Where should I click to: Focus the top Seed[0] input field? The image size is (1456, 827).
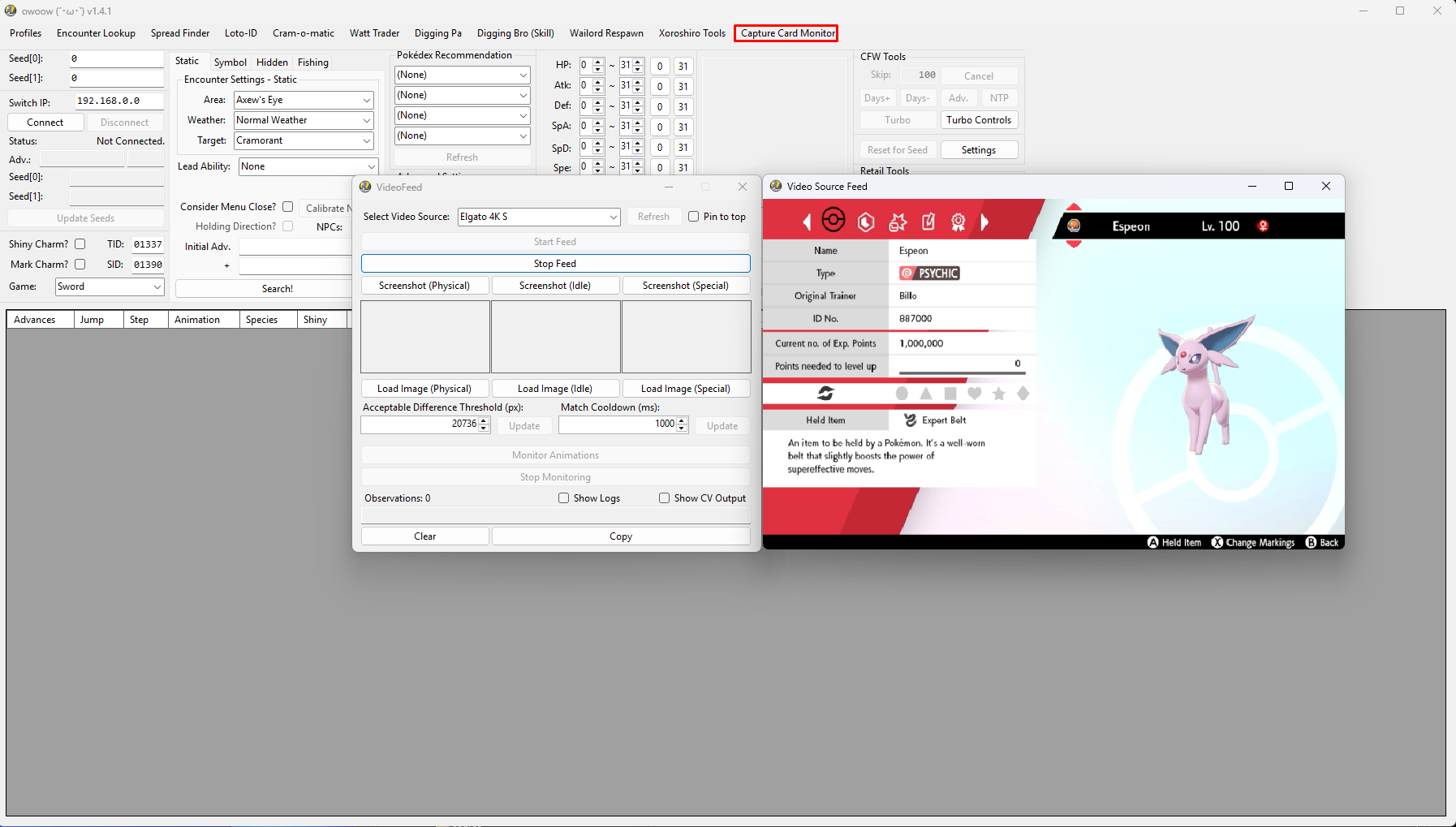point(116,58)
